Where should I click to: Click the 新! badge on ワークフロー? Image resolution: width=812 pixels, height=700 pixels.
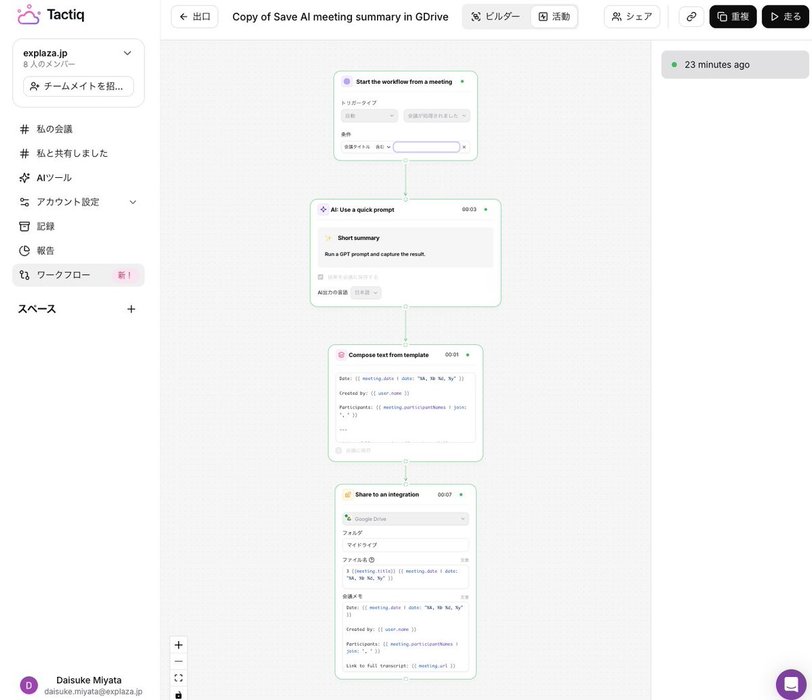click(124, 275)
